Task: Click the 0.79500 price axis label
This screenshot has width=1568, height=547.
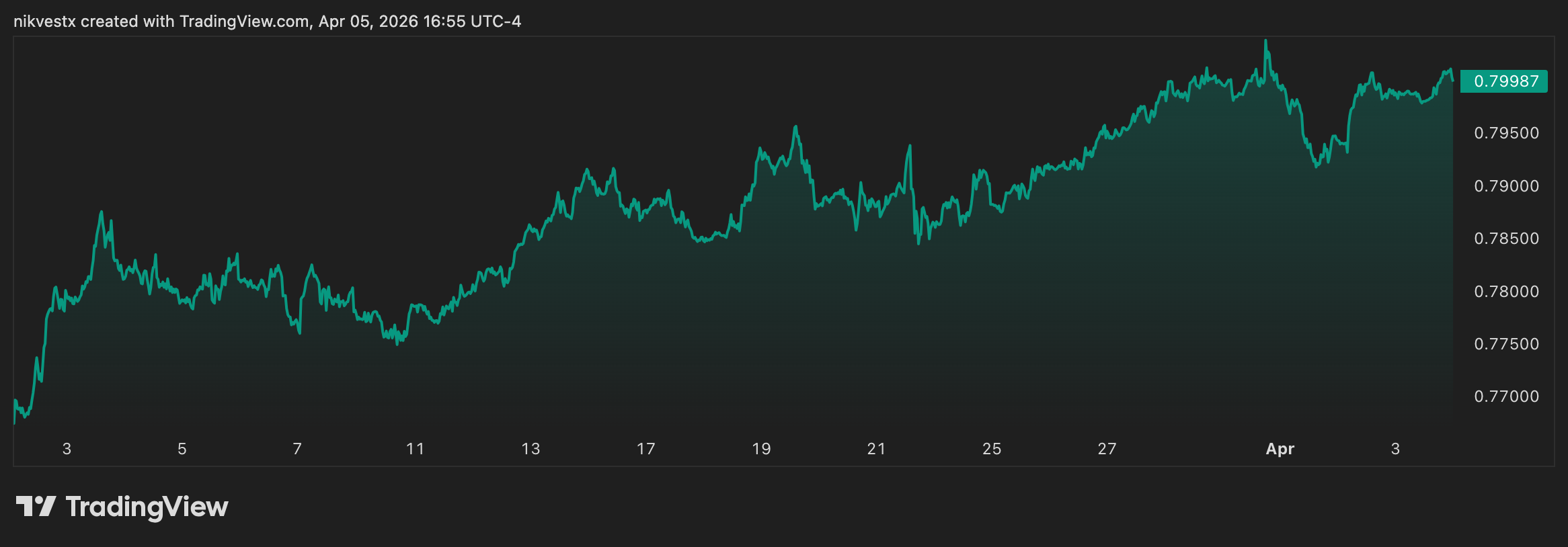Action: 1506,133
